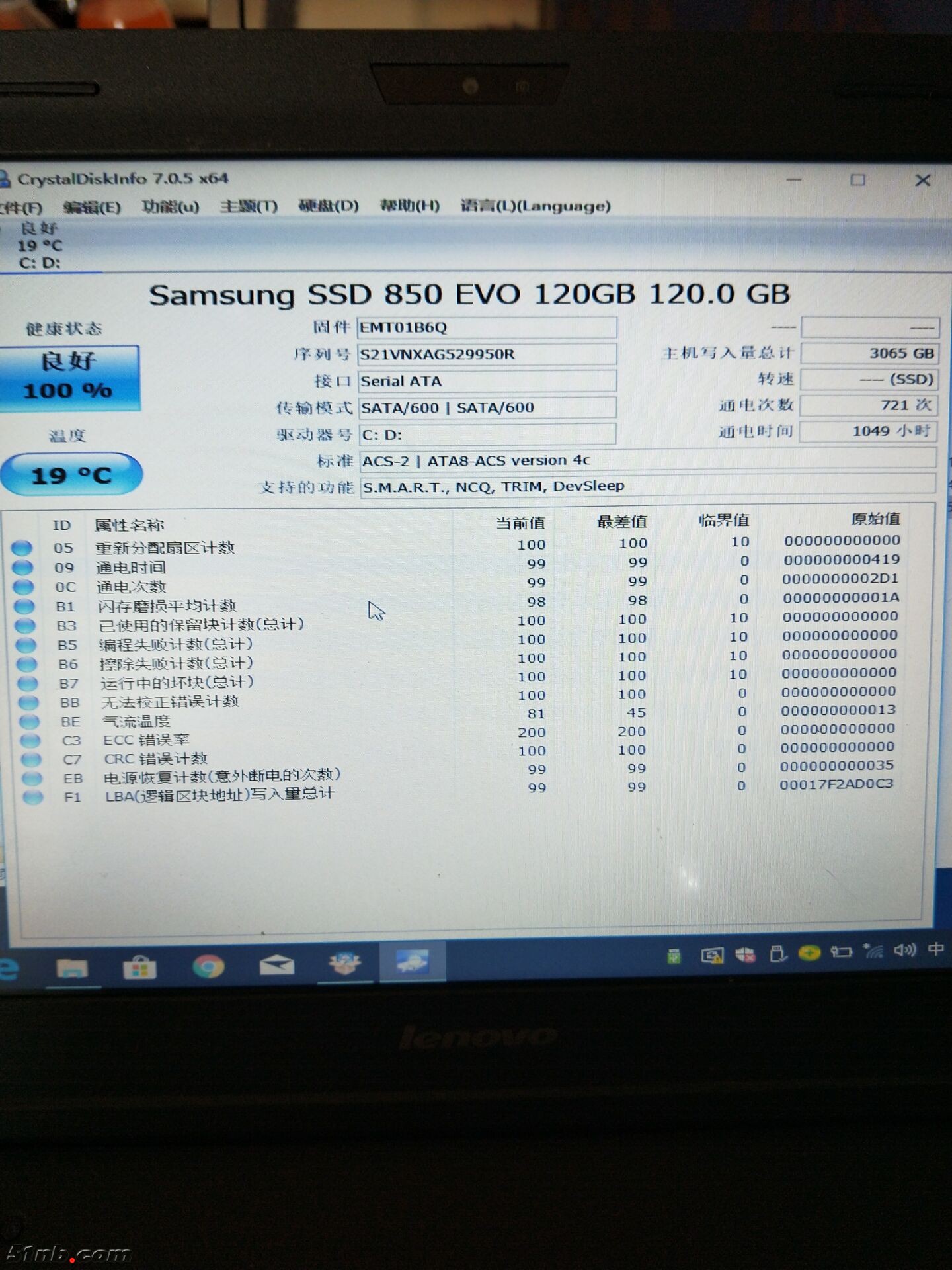Click the status circle for 气流温度 row
Image resolution: width=952 pixels, height=1270 pixels.
[30, 722]
